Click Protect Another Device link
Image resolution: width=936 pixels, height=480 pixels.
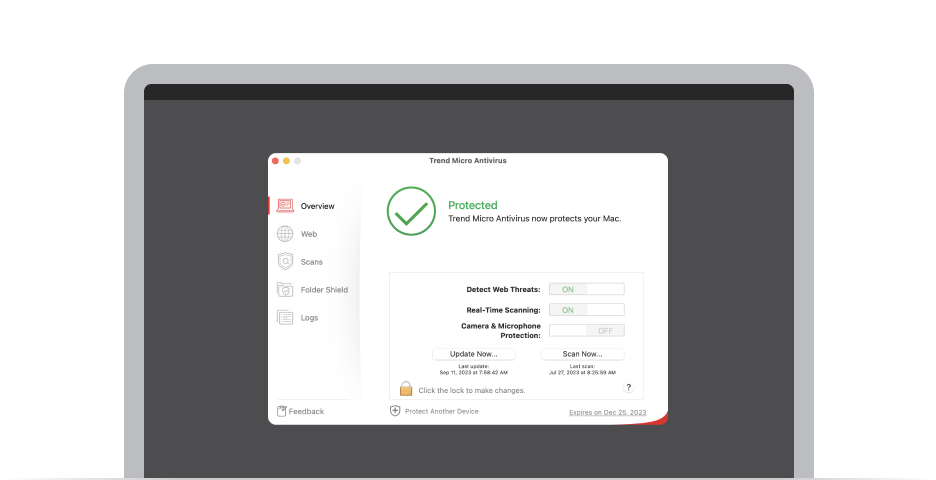442,411
